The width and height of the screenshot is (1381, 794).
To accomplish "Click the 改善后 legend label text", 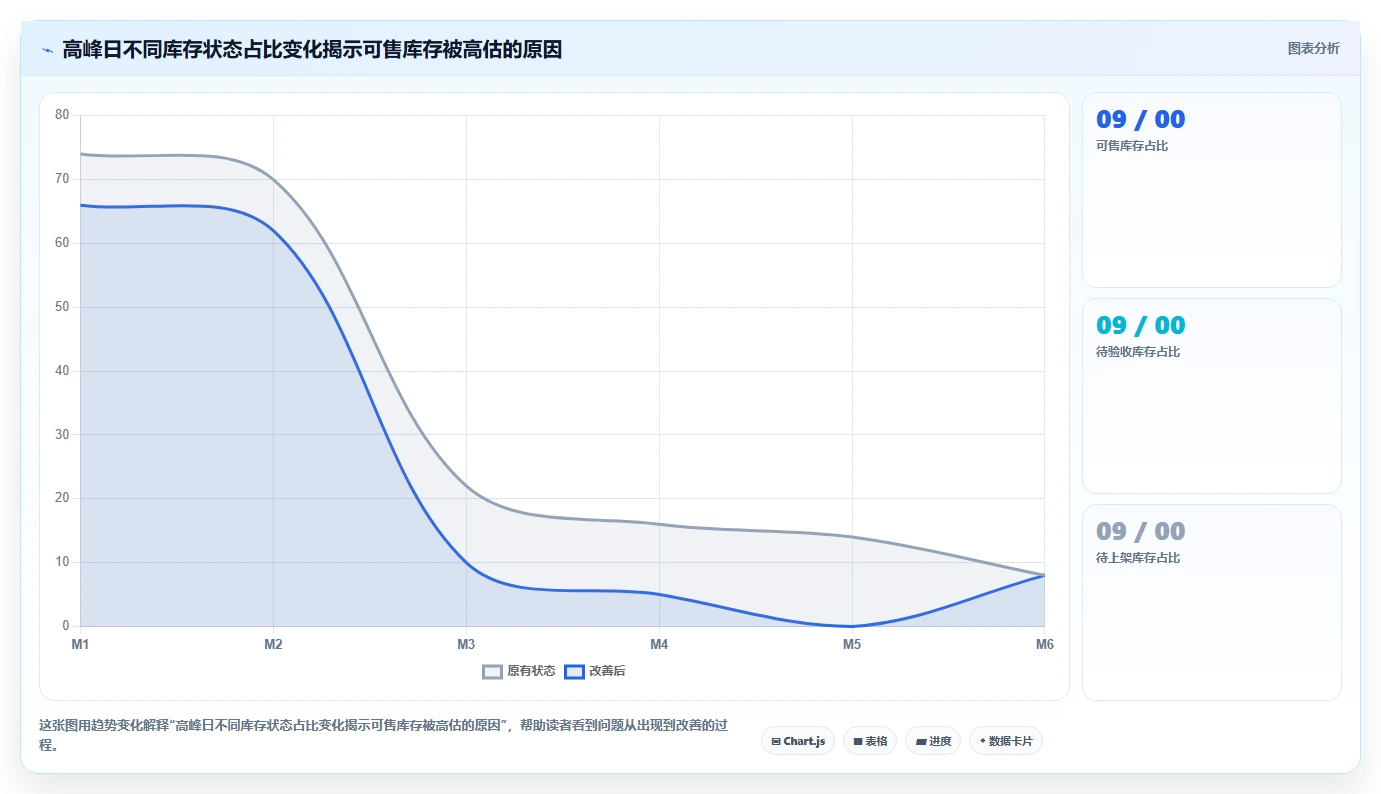I will click(x=607, y=671).
